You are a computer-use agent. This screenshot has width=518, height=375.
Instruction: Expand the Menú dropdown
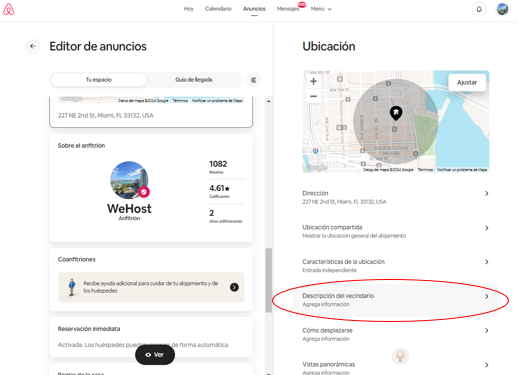pos(321,9)
